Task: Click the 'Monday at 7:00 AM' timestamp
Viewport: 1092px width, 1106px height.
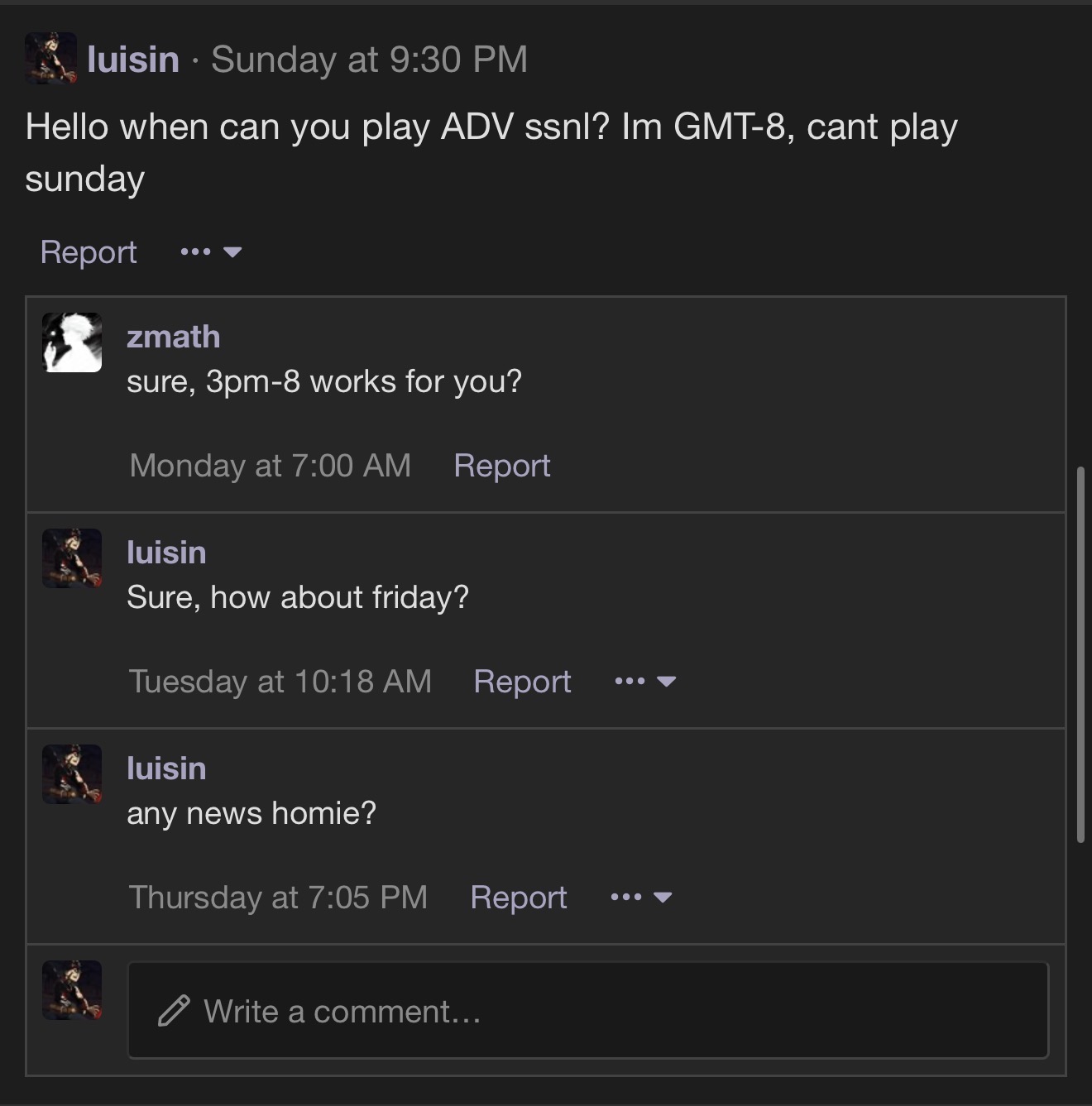Action: (x=271, y=466)
